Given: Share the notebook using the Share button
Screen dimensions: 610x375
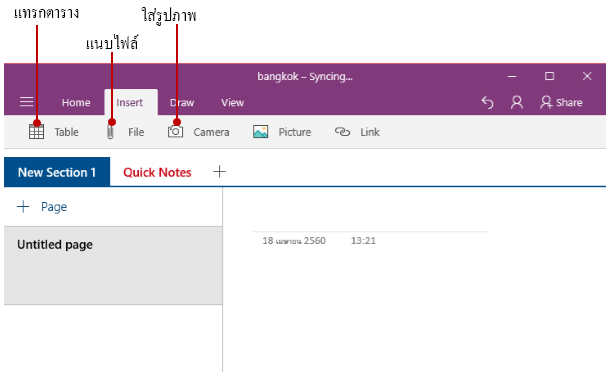Looking at the screenshot, I should 561,102.
